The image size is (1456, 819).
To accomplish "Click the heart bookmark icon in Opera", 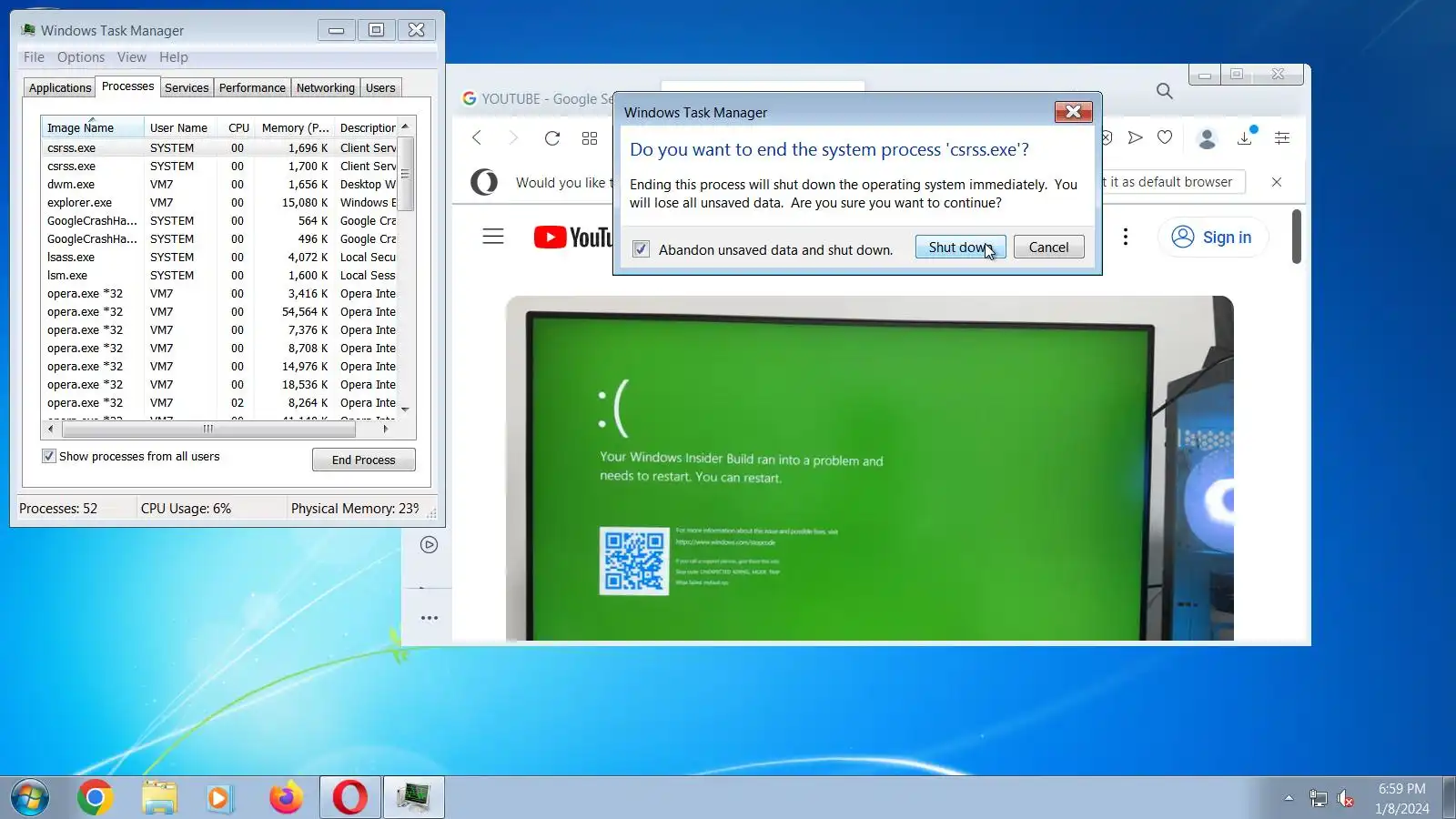I will point(1165,137).
